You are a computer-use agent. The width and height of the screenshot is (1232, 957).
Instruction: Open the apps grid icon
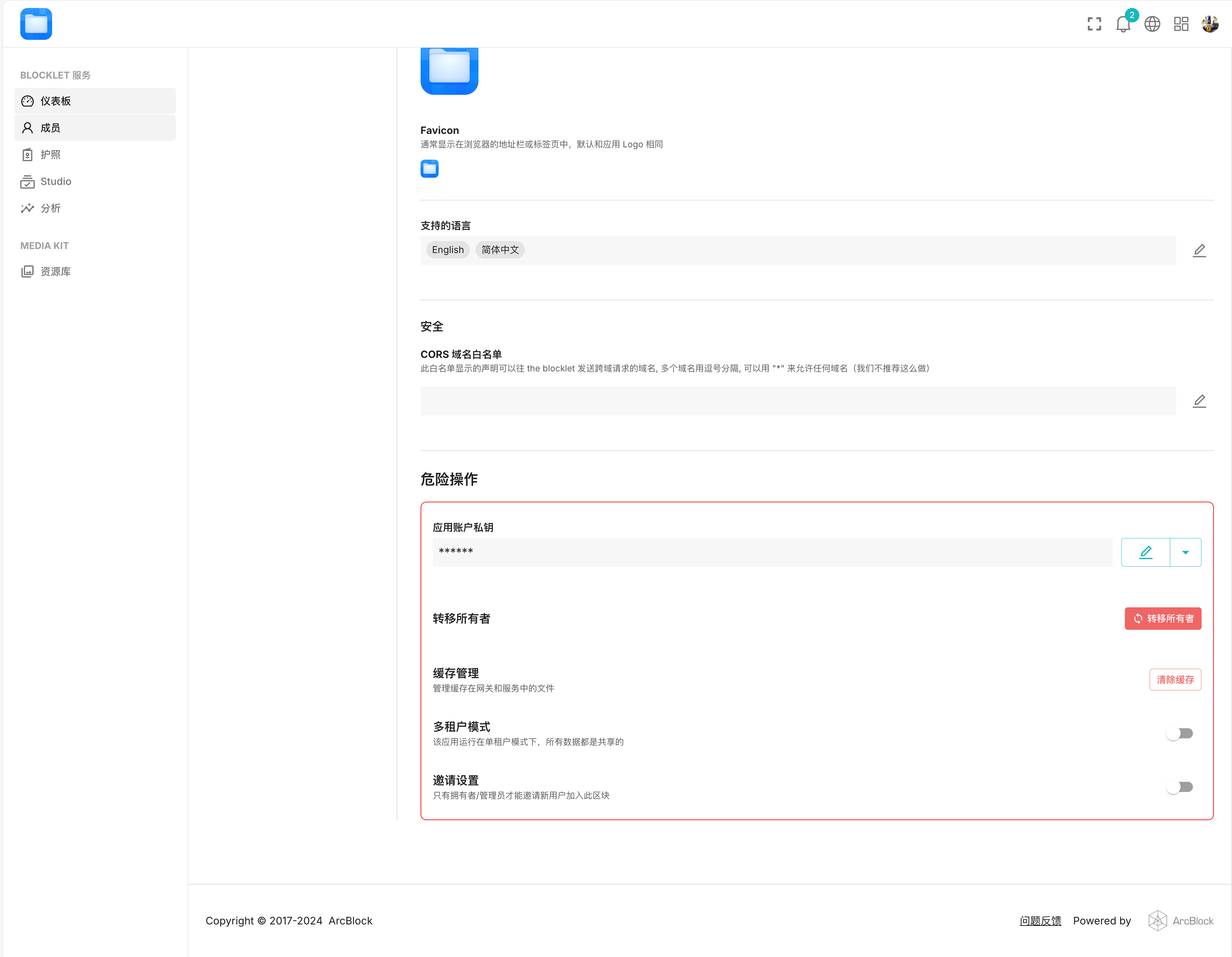(1181, 24)
